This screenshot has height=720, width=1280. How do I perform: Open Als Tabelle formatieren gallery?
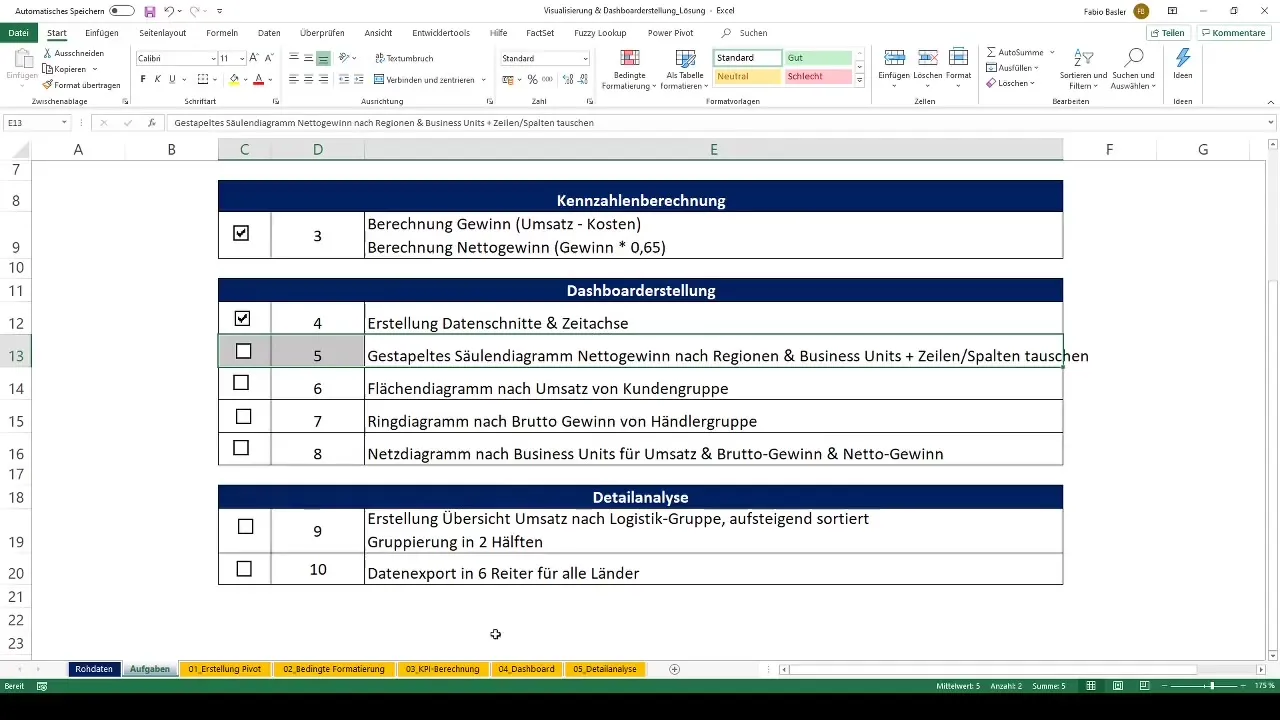click(x=684, y=70)
